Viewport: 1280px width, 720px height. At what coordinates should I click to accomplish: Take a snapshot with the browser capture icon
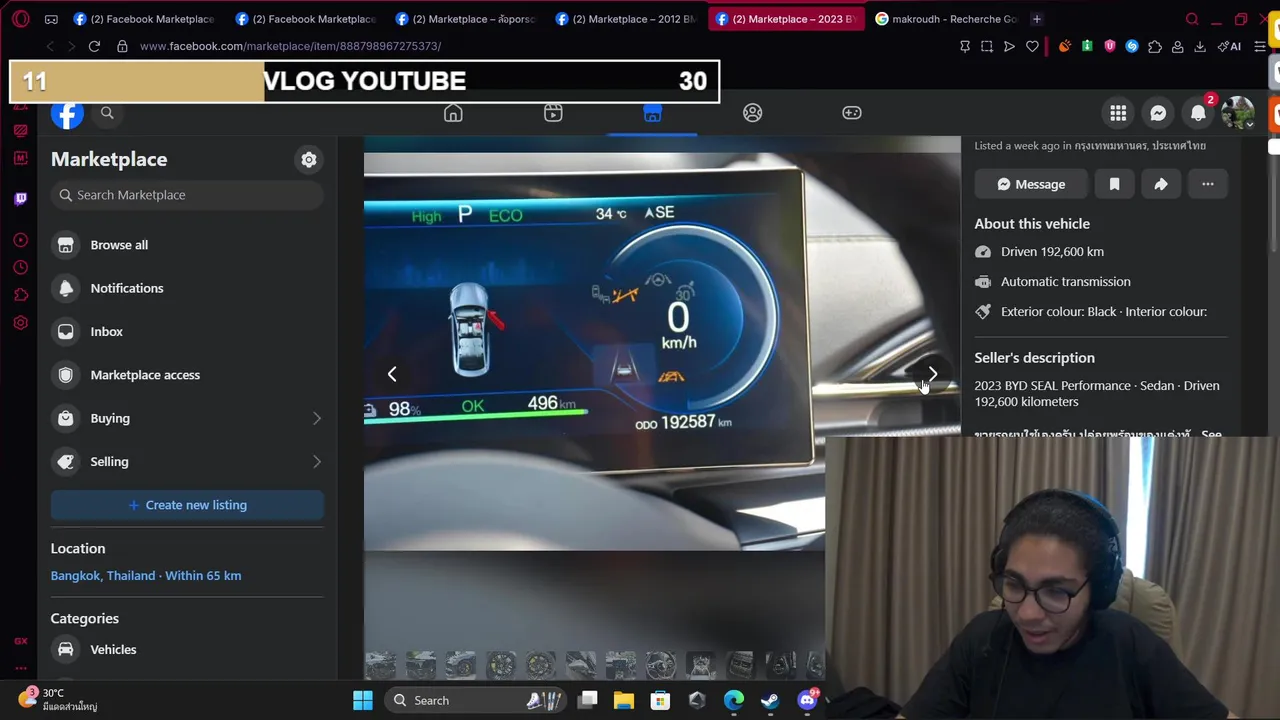click(987, 46)
